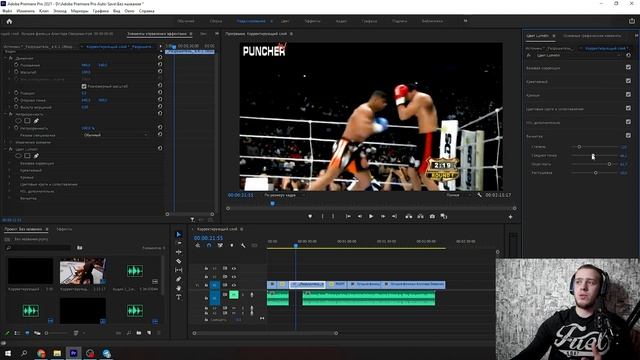Toggle Linked Selection in timeline header
The height and width of the screenshot is (360, 640).
[220, 246]
